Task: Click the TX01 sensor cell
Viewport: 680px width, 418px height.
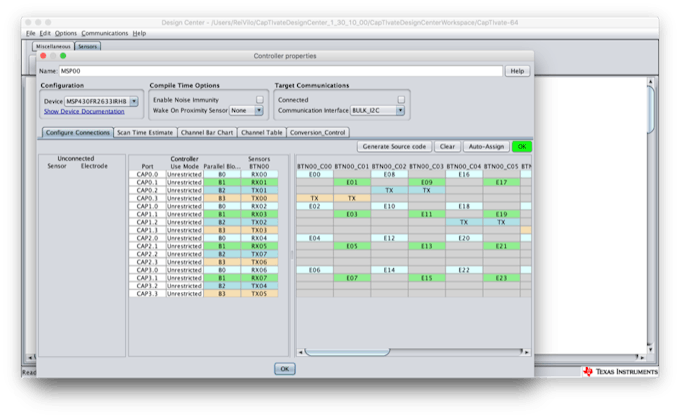Action: click(259, 190)
